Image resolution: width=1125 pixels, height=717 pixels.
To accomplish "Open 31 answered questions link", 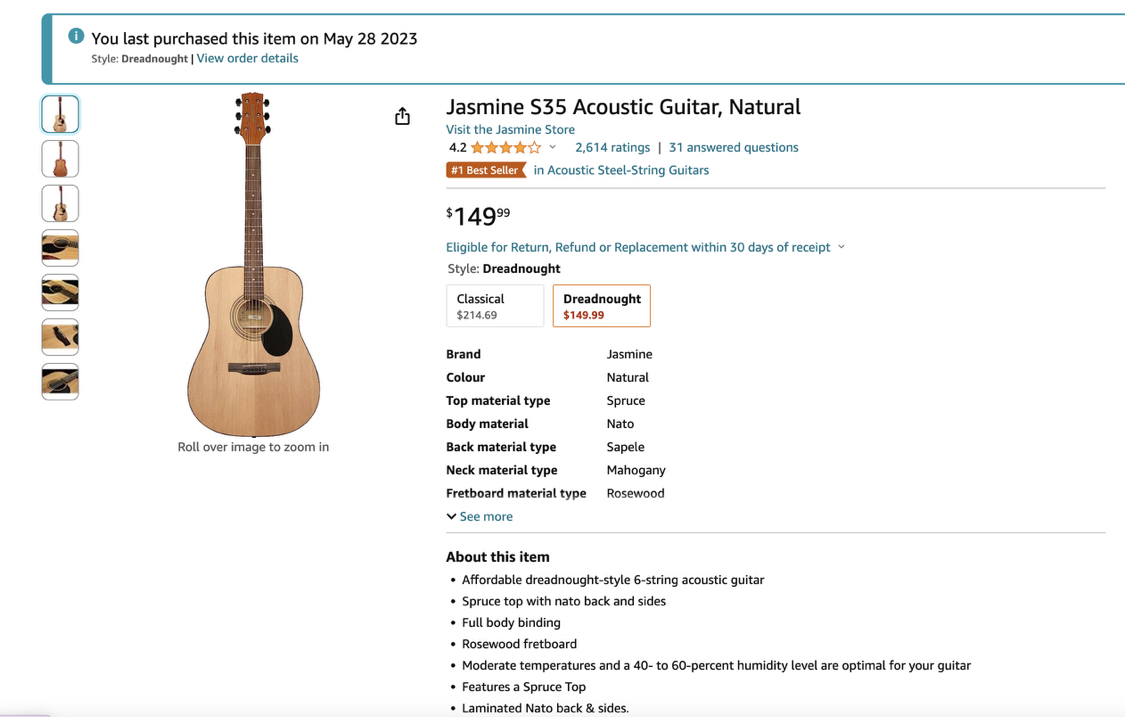I will pyautogui.click(x=733, y=147).
